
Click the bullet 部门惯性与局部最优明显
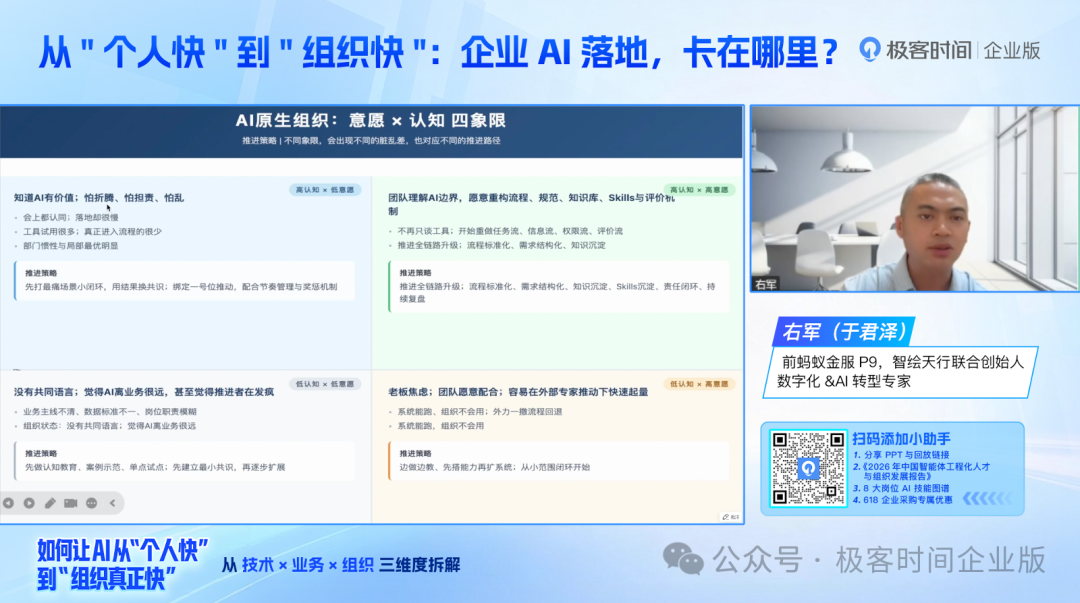[71, 245]
